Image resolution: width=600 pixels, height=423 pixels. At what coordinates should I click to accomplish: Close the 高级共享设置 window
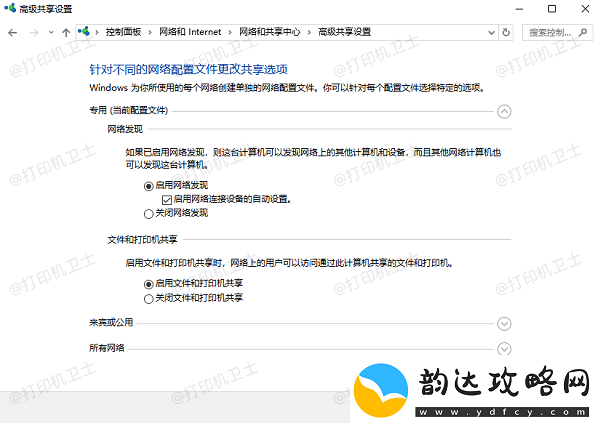click(x=585, y=8)
